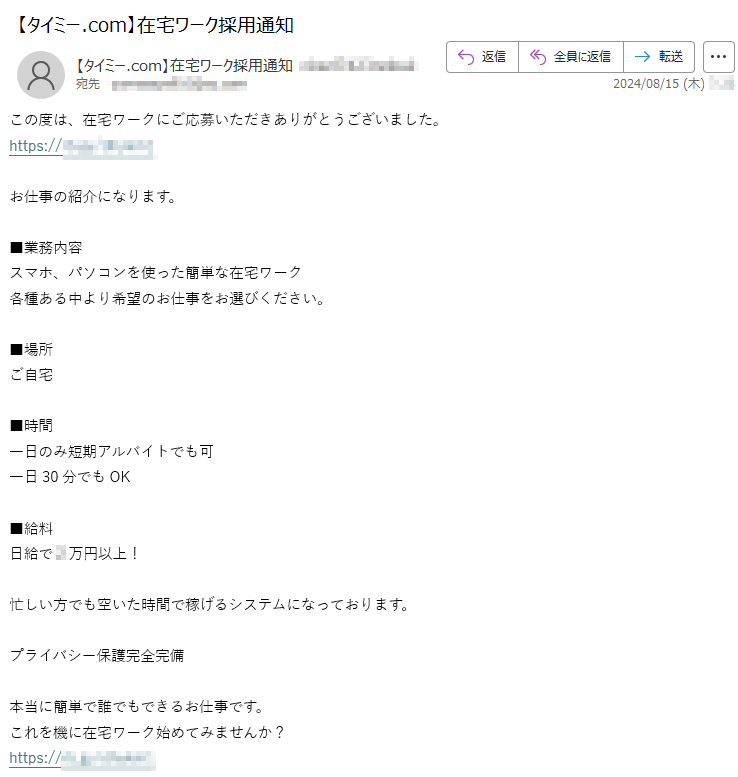Image resolution: width=738 pixels, height=777 pixels.
Task: Click the ■業務内容 heading
Action: pos(46,247)
